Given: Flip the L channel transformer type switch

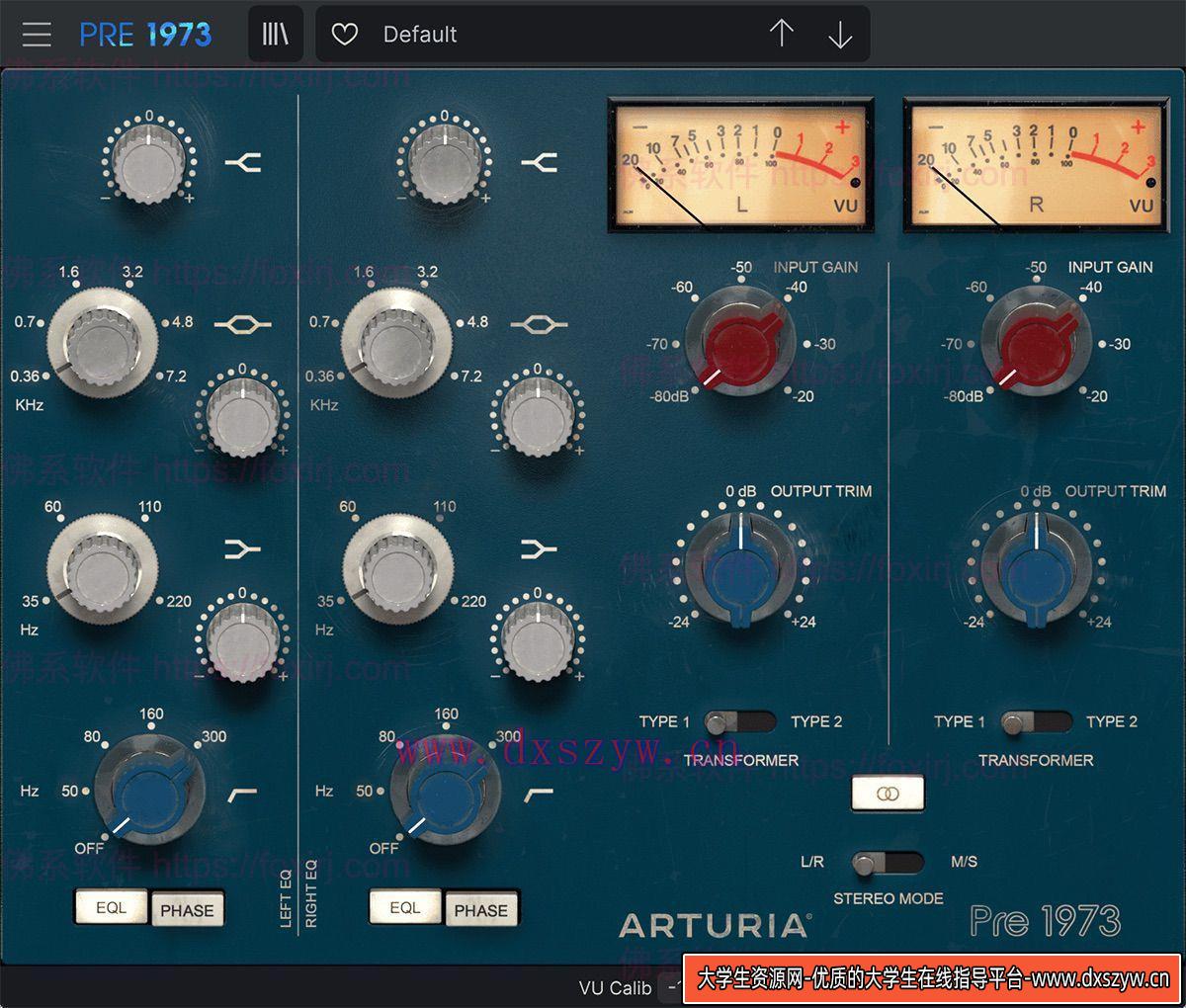Looking at the screenshot, I should click(740, 721).
